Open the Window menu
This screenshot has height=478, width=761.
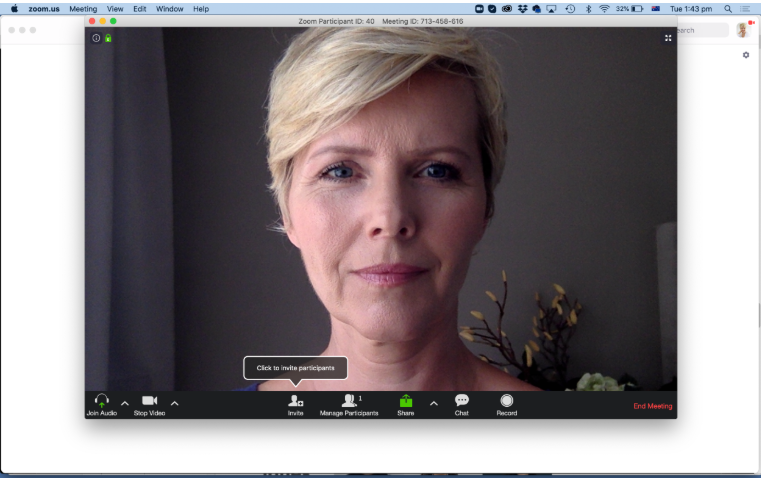169,9
